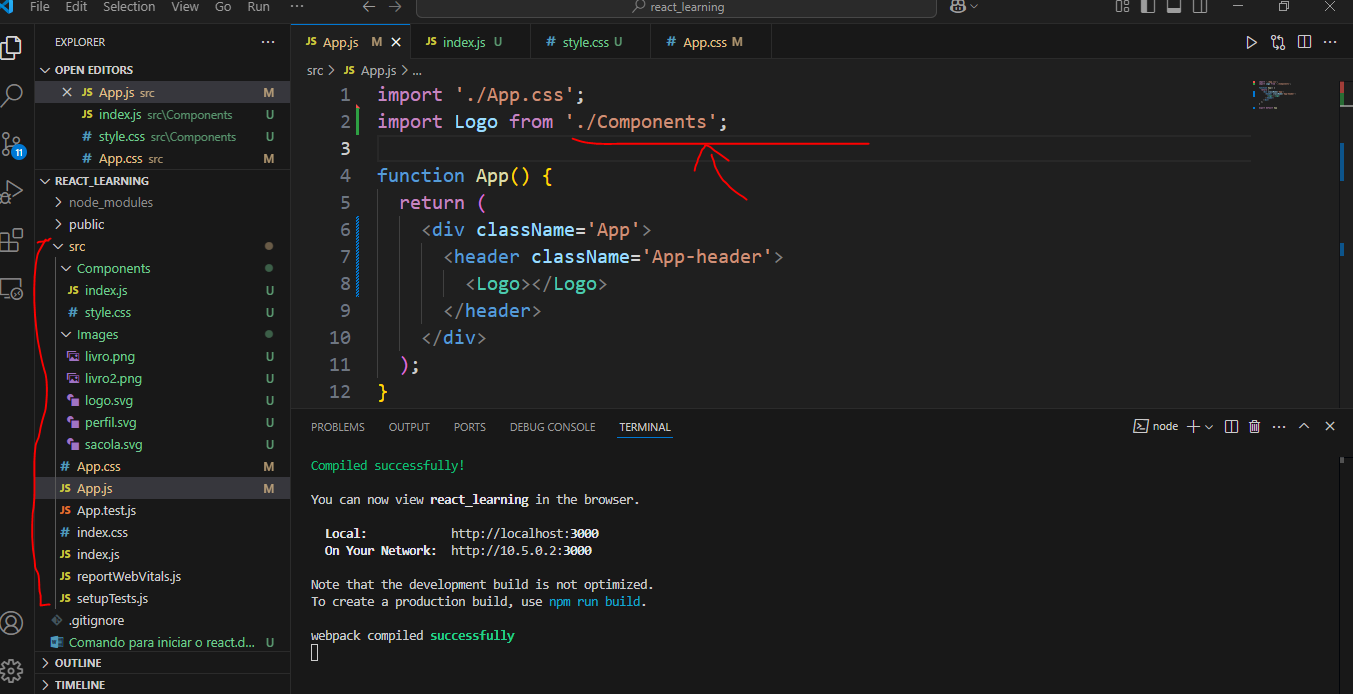Viewport: 1353px width, 694px height.
Task: Open the Run and Debug view
Action: click(12, 191)
